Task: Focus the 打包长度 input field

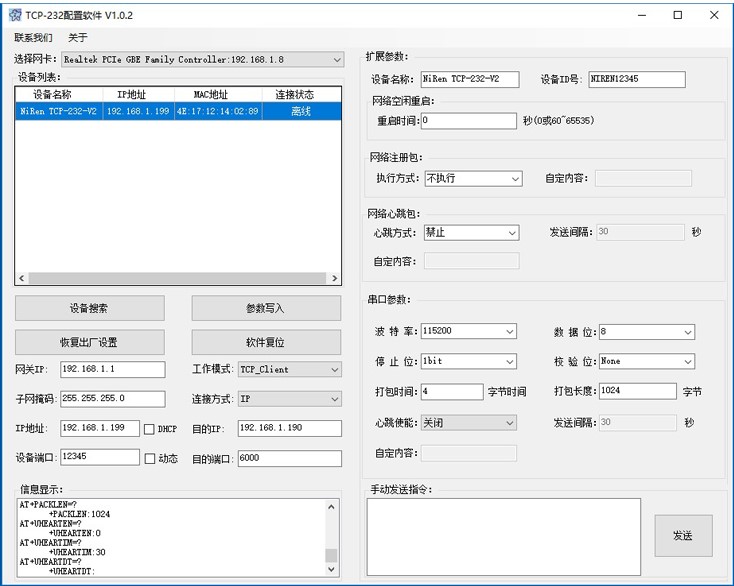Action: click(638, 391)
